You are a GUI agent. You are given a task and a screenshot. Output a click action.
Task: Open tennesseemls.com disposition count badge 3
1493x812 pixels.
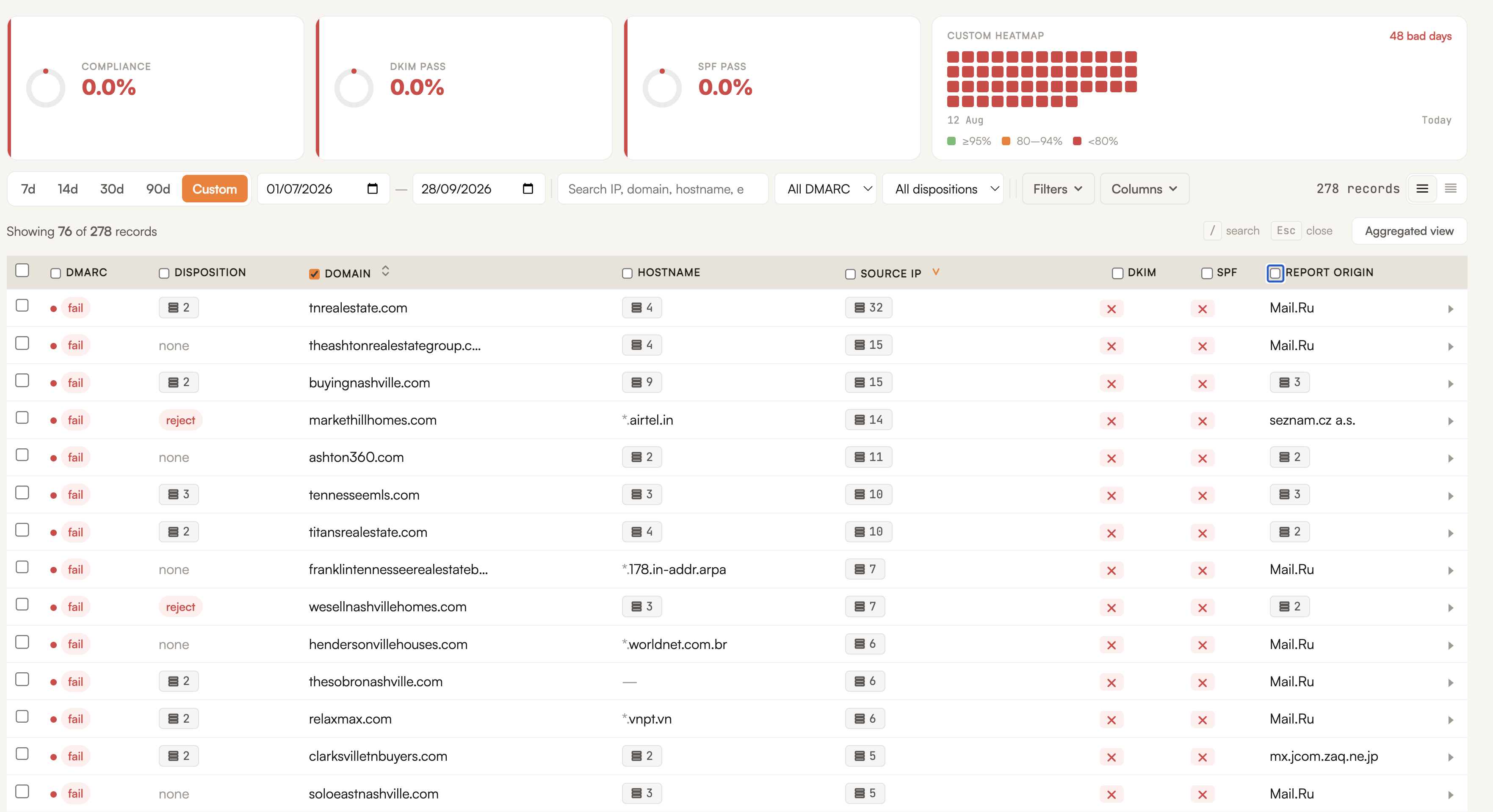[x=179, y=494]
